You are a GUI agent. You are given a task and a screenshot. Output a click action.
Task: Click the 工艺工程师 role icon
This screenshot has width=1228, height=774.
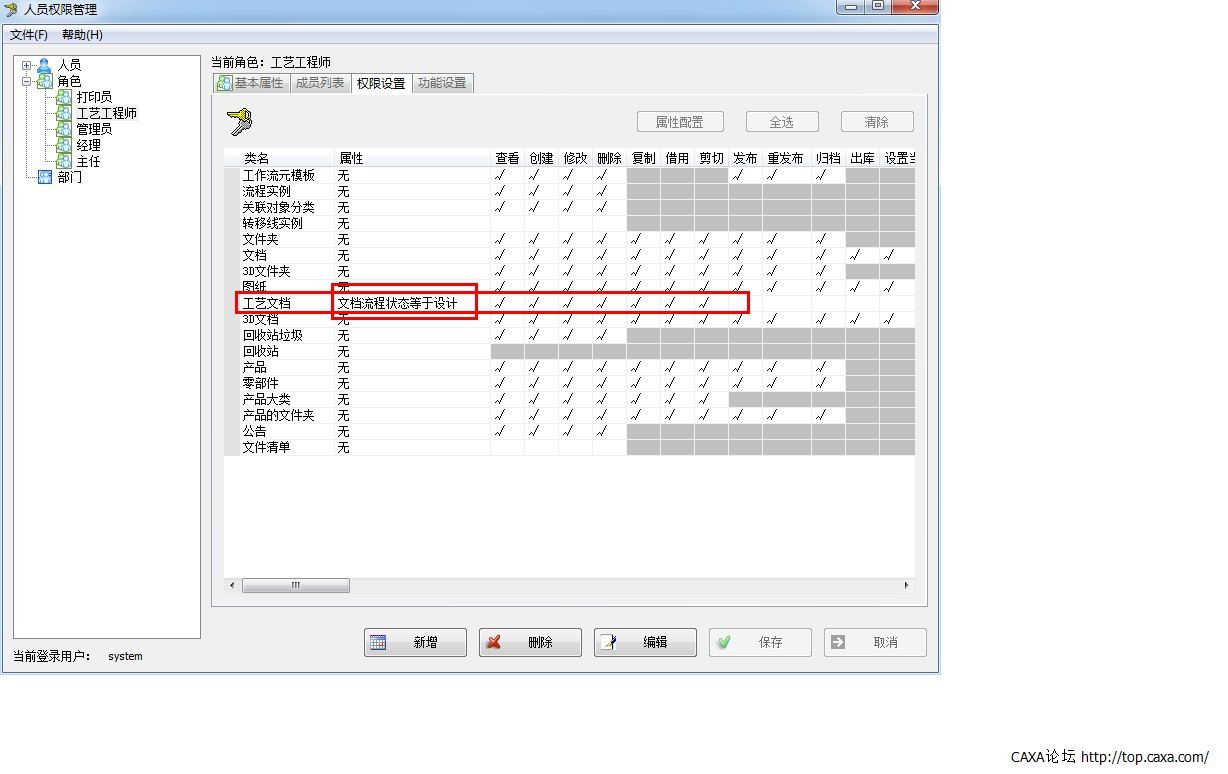point(64,113)
